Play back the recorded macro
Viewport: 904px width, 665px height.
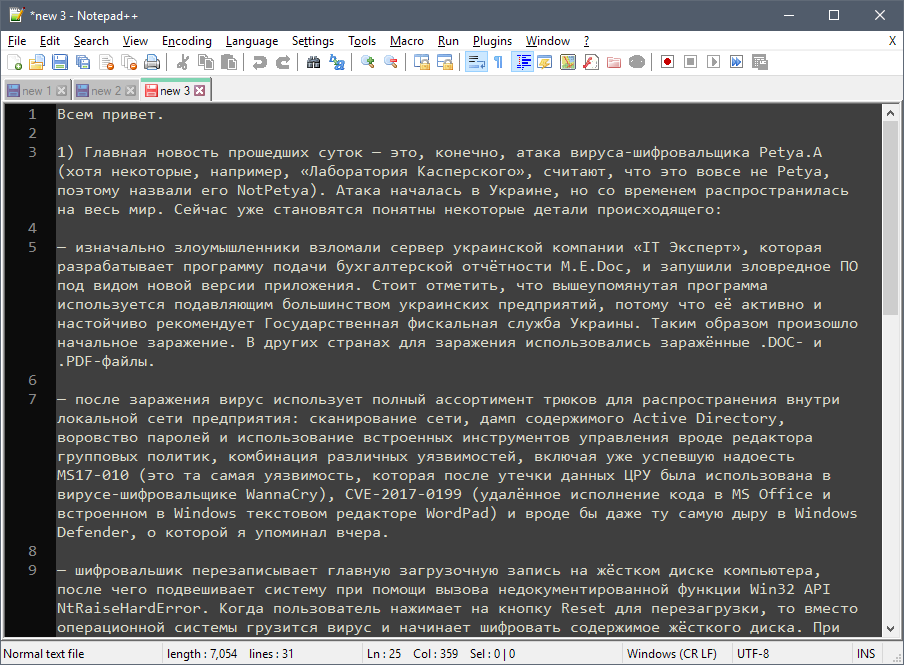[714, 62]
